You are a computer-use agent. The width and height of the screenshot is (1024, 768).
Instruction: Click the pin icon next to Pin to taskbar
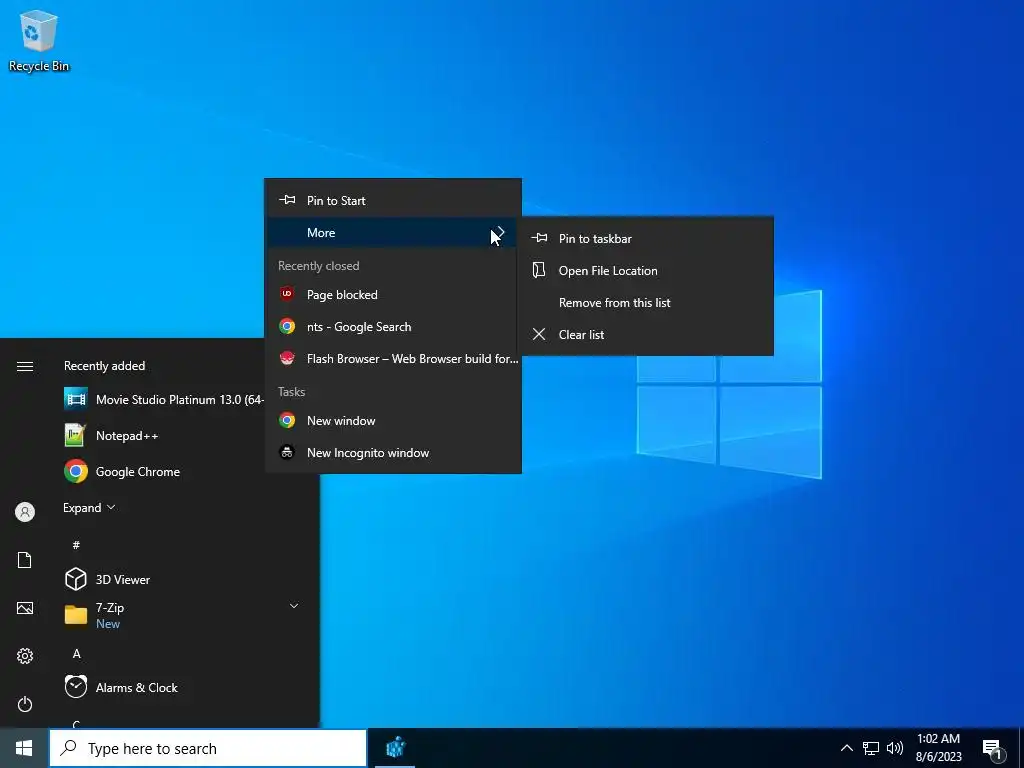(539, 238)
